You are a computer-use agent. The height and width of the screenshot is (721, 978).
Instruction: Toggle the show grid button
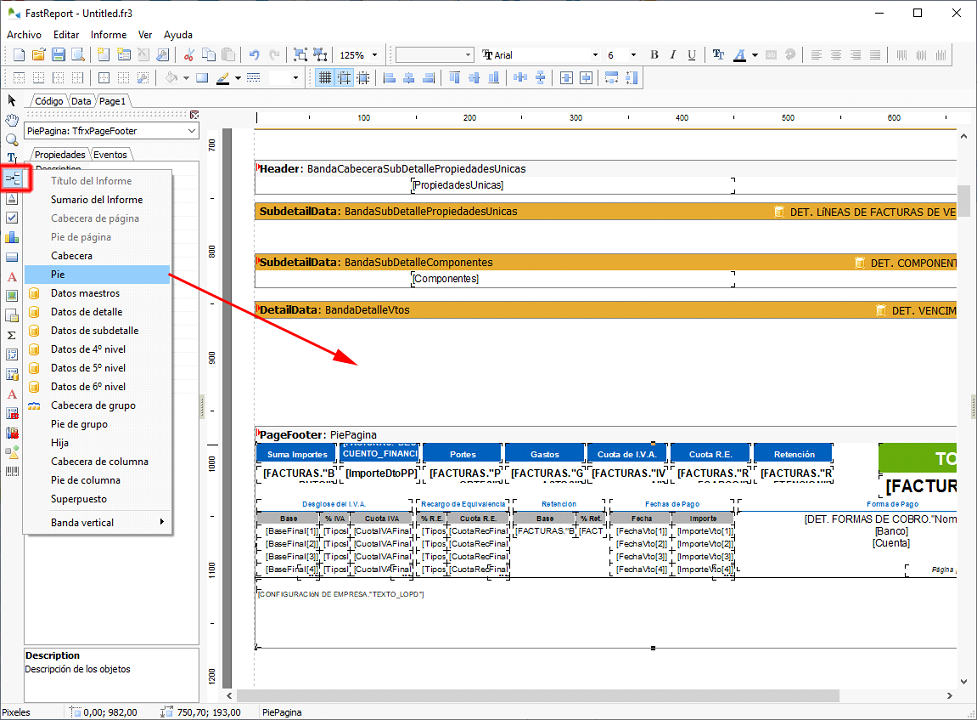click(x=325, y=78)
